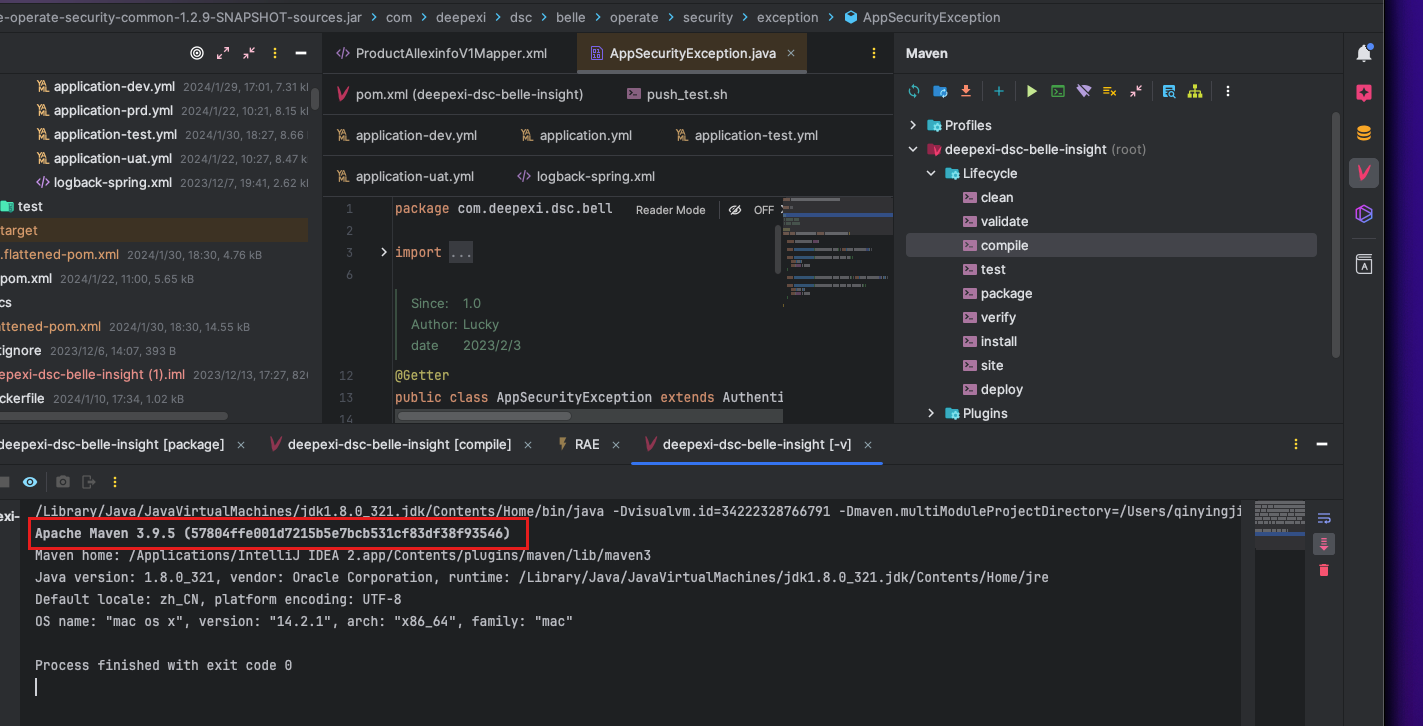Image resolution: width=1423 pixels, height=726 pixels.
Task: Toggle Reader Mode eye icon in editor
Action: click(735, 210)
